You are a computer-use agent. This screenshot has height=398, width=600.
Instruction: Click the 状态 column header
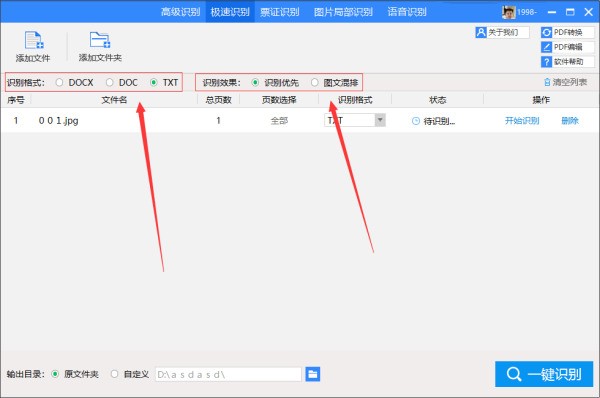pos(438,100)
